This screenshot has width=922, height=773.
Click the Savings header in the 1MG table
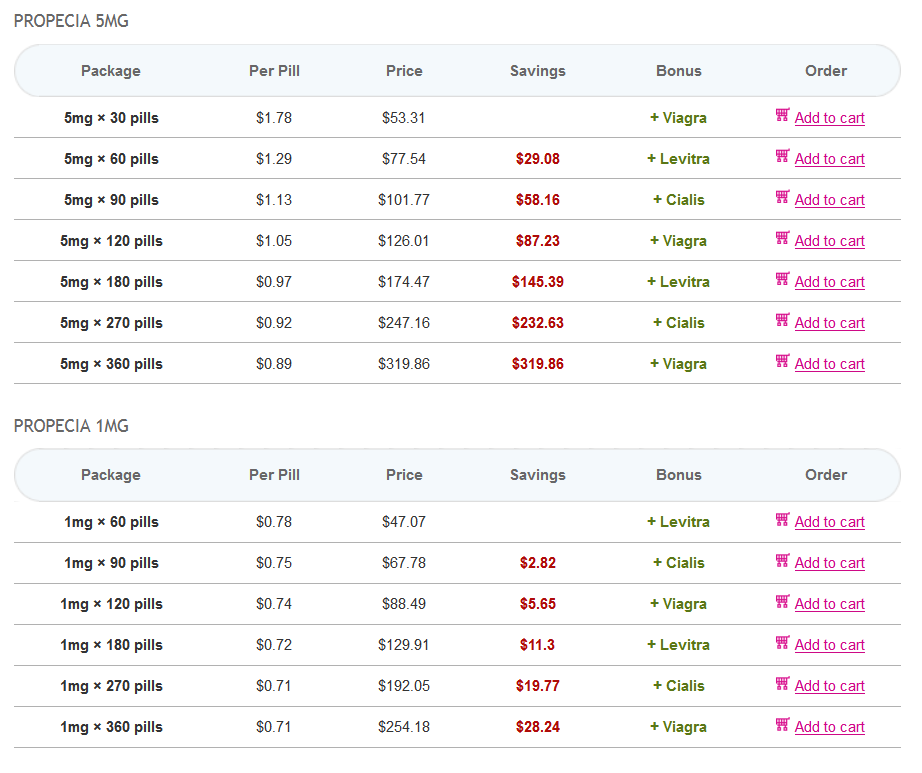click(x=537, y=475)
